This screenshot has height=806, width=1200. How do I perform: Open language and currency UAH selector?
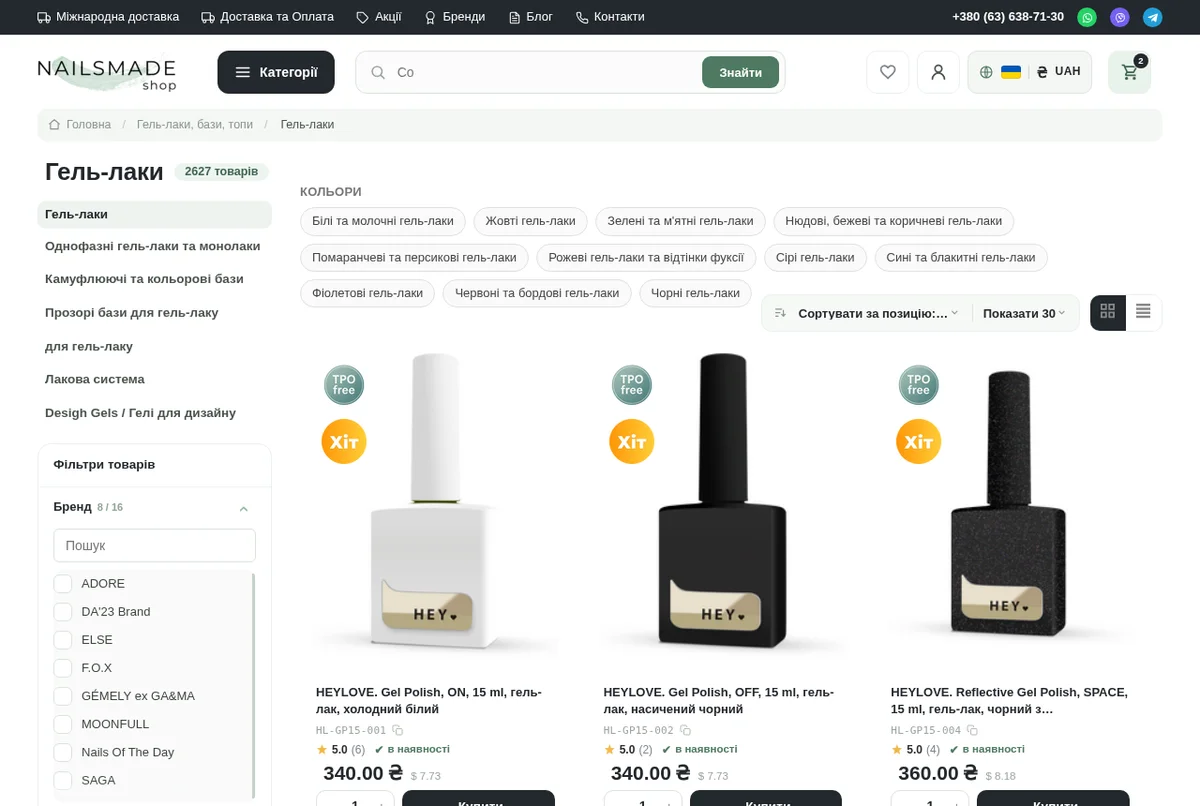(1029, 72)
